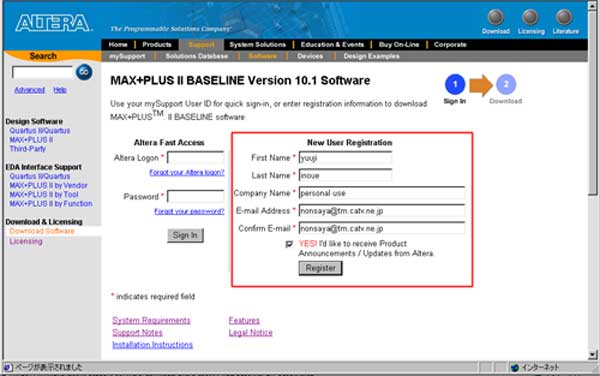Click the Register button
The width and height of the screenshot is (600, 376).
point(320,268)
